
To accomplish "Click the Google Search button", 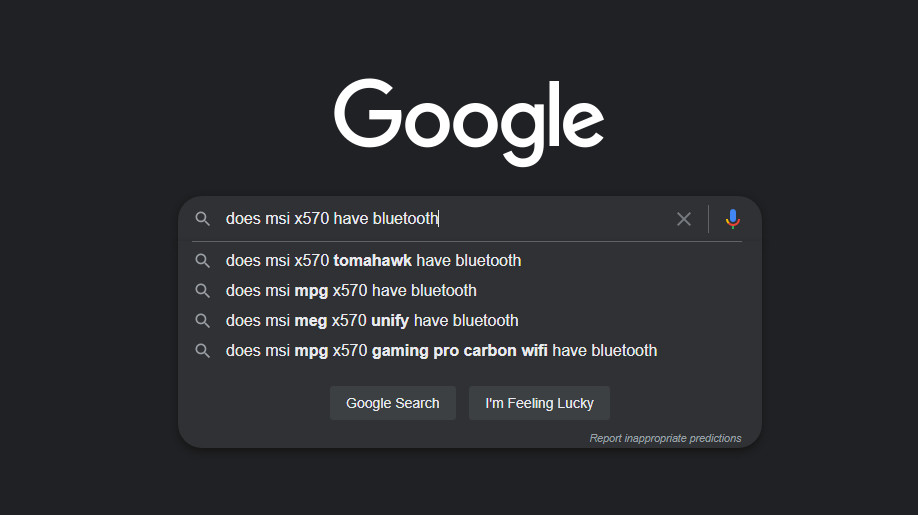I will point(392,403).
